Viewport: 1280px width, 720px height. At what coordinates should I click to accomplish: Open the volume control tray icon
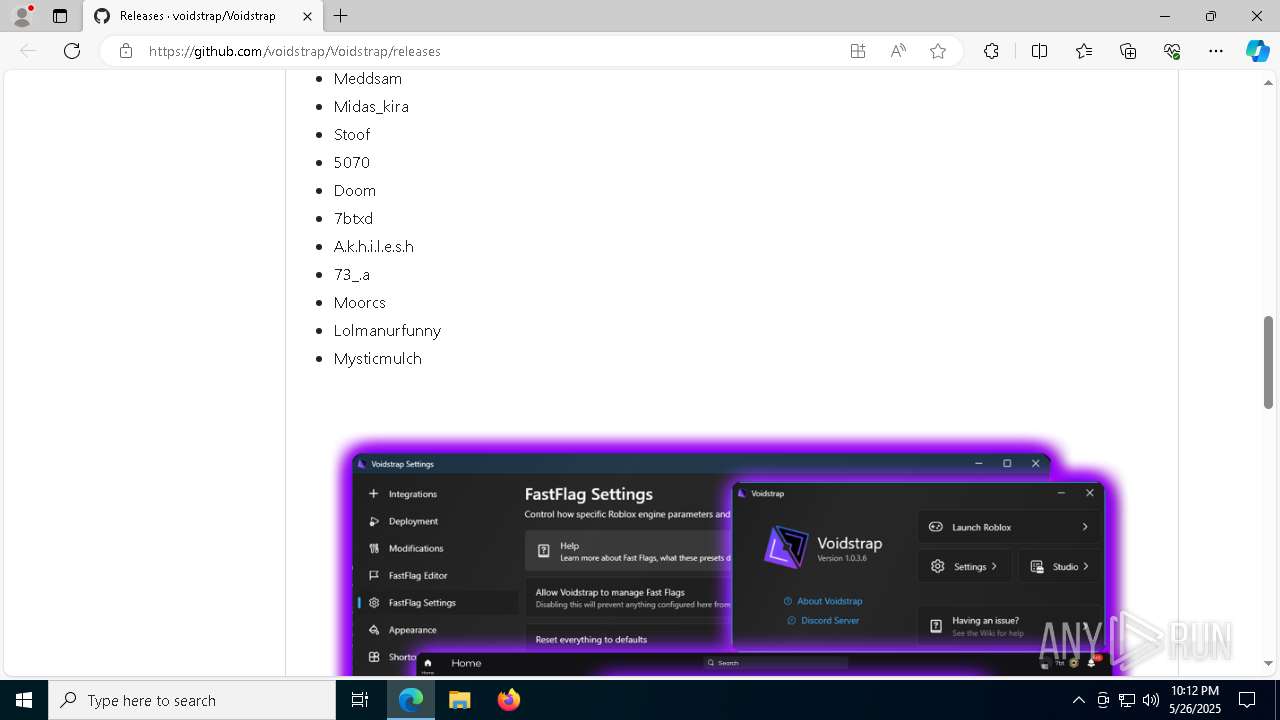pos(1151,700)
